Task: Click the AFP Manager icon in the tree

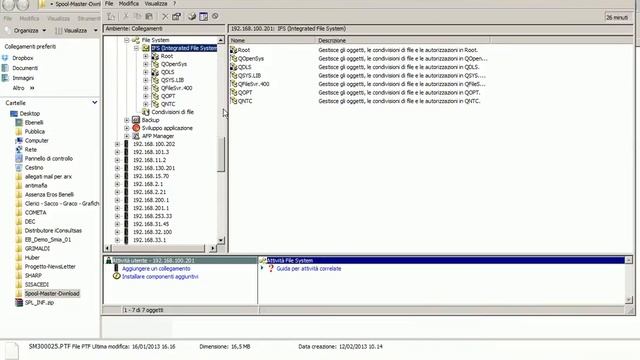Action: pyautogui.click(x=136, y=136)
